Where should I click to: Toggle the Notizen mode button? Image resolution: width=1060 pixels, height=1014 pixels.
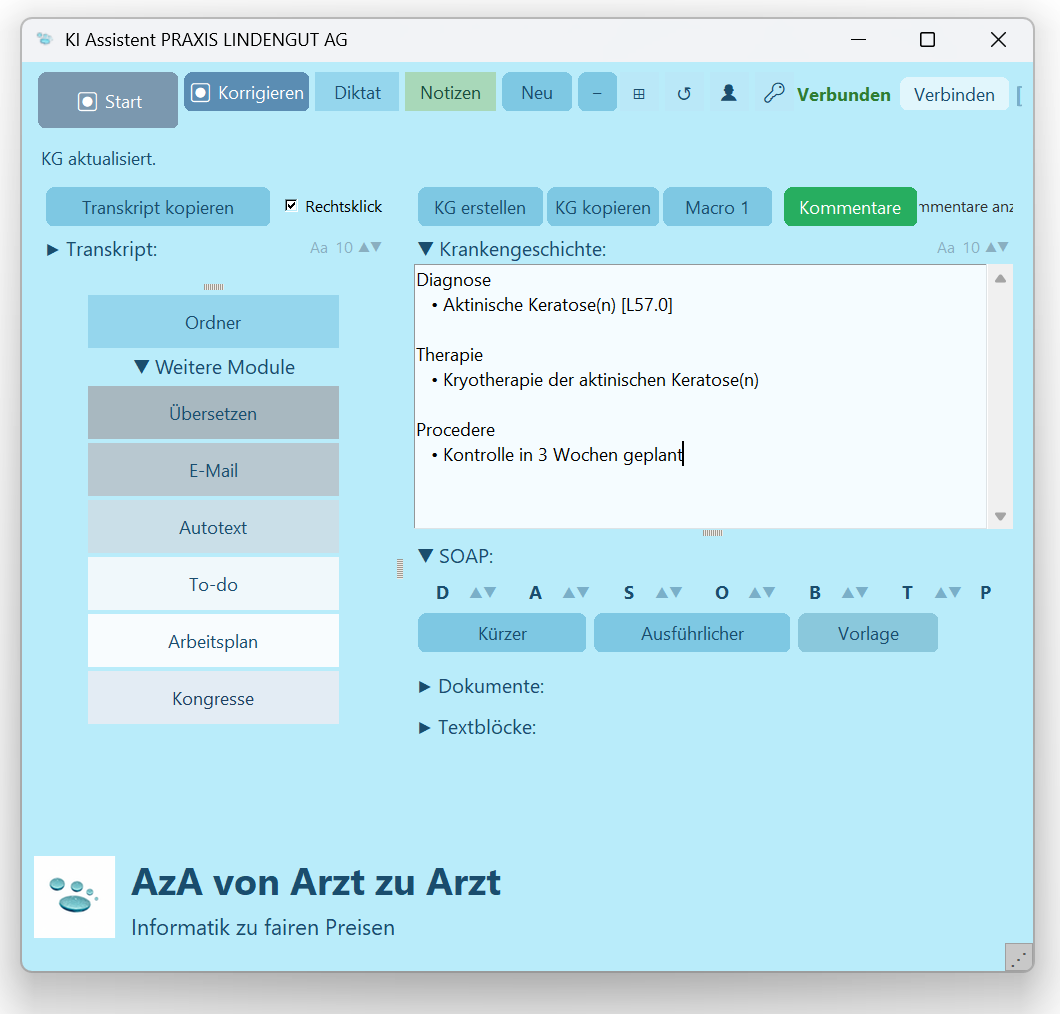(450, 92)
